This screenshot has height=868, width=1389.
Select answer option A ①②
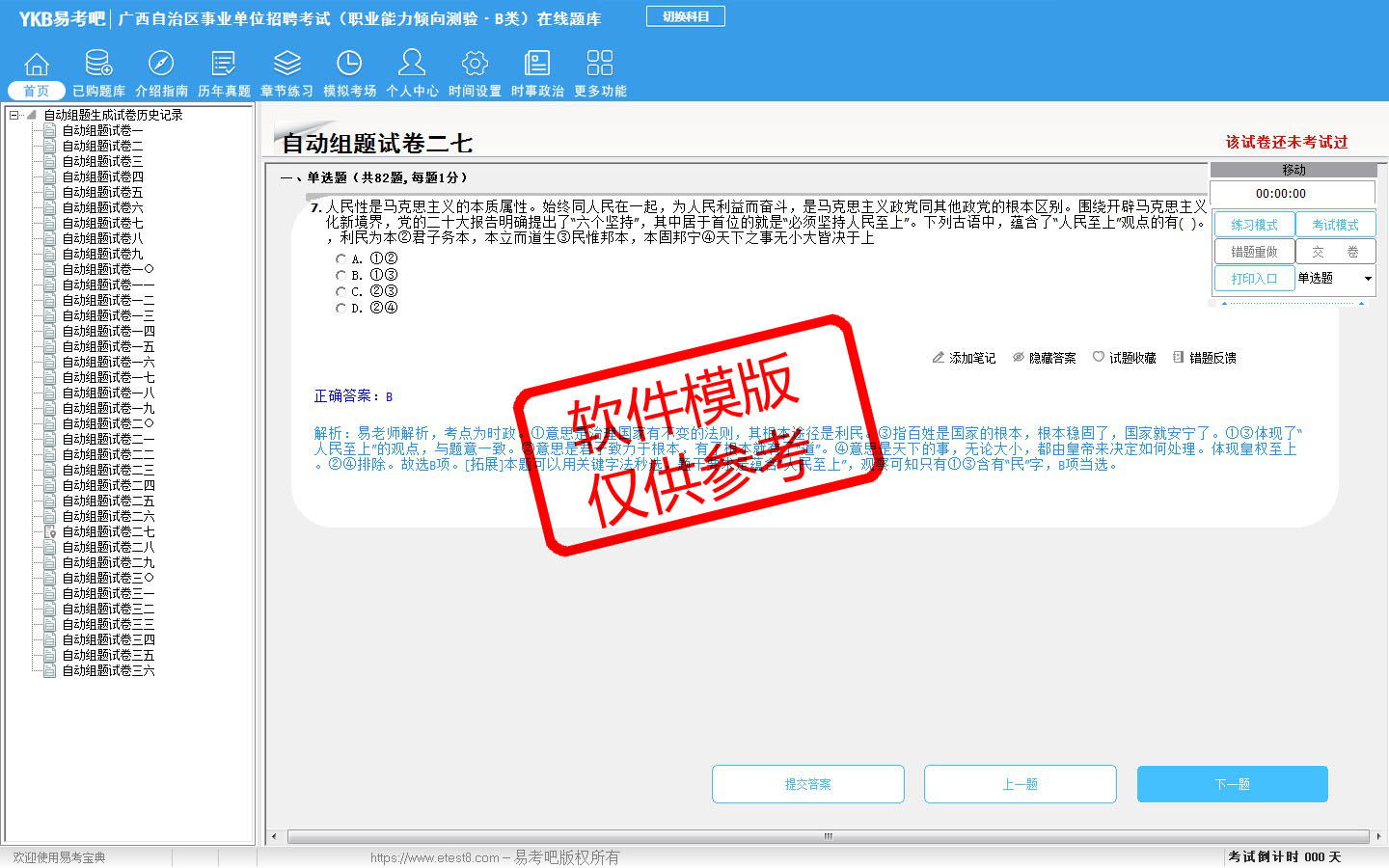pyautogui.click(x=341, y=259)
